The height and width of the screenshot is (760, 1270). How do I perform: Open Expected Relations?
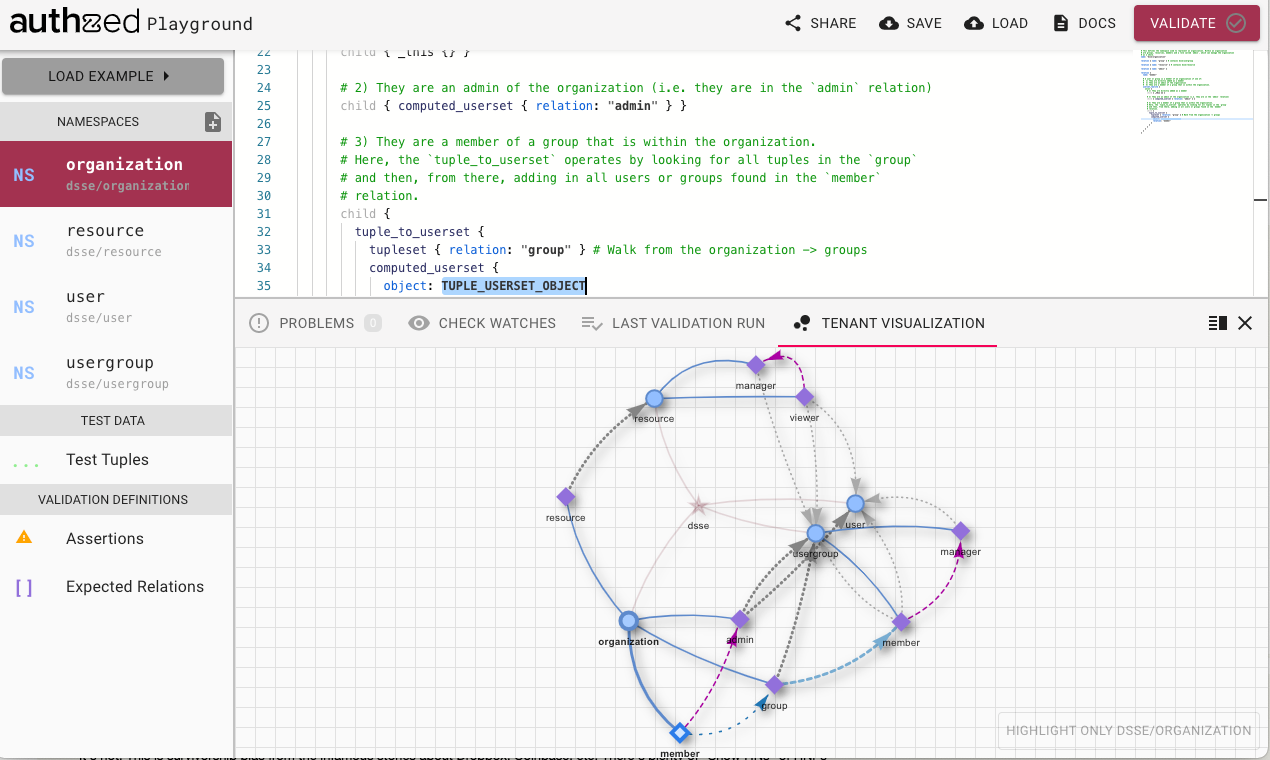coord(116,587)
